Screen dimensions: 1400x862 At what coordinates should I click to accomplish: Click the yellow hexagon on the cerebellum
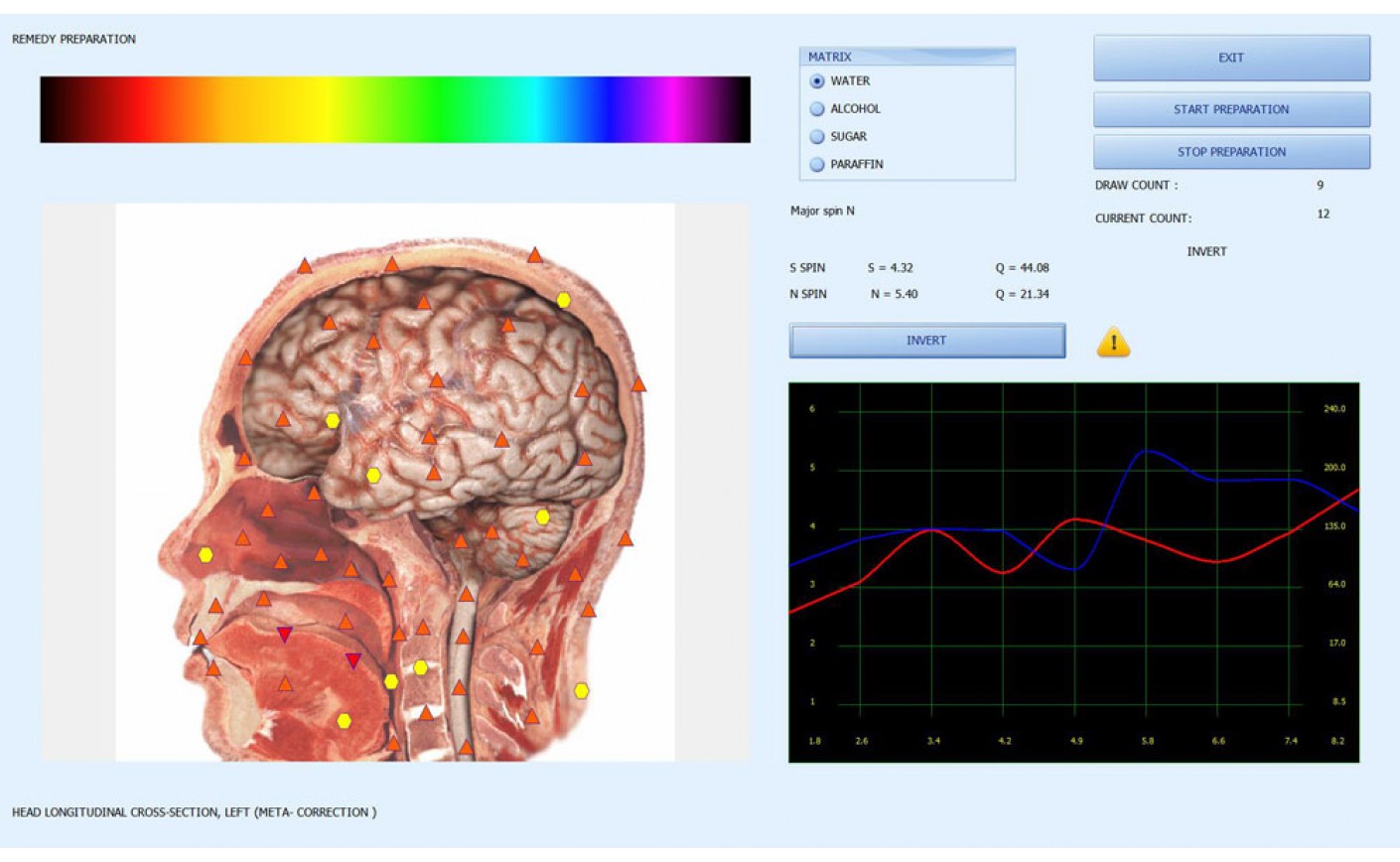(x=542, y=517)
